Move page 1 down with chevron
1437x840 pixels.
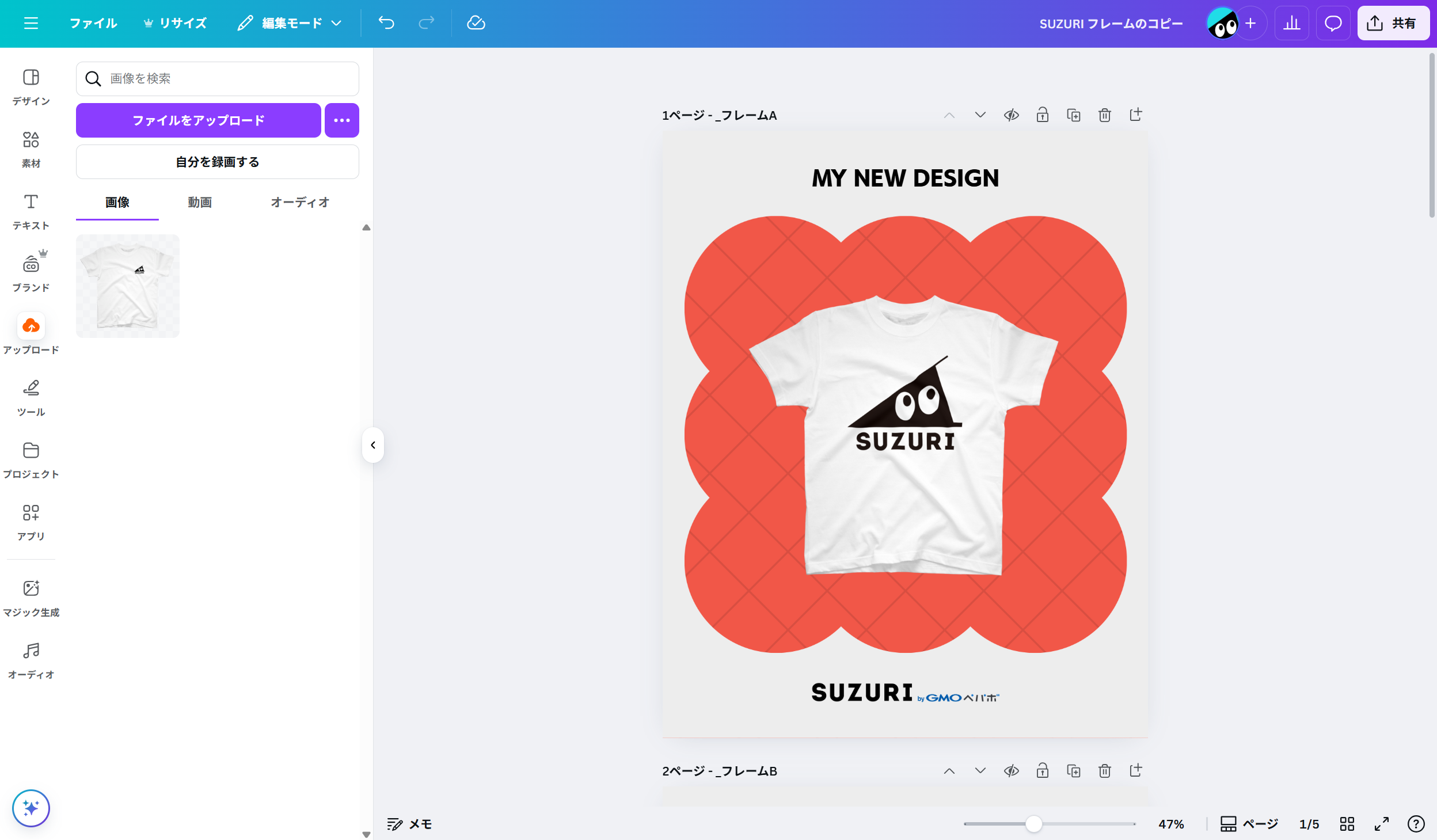coord(980,115)
